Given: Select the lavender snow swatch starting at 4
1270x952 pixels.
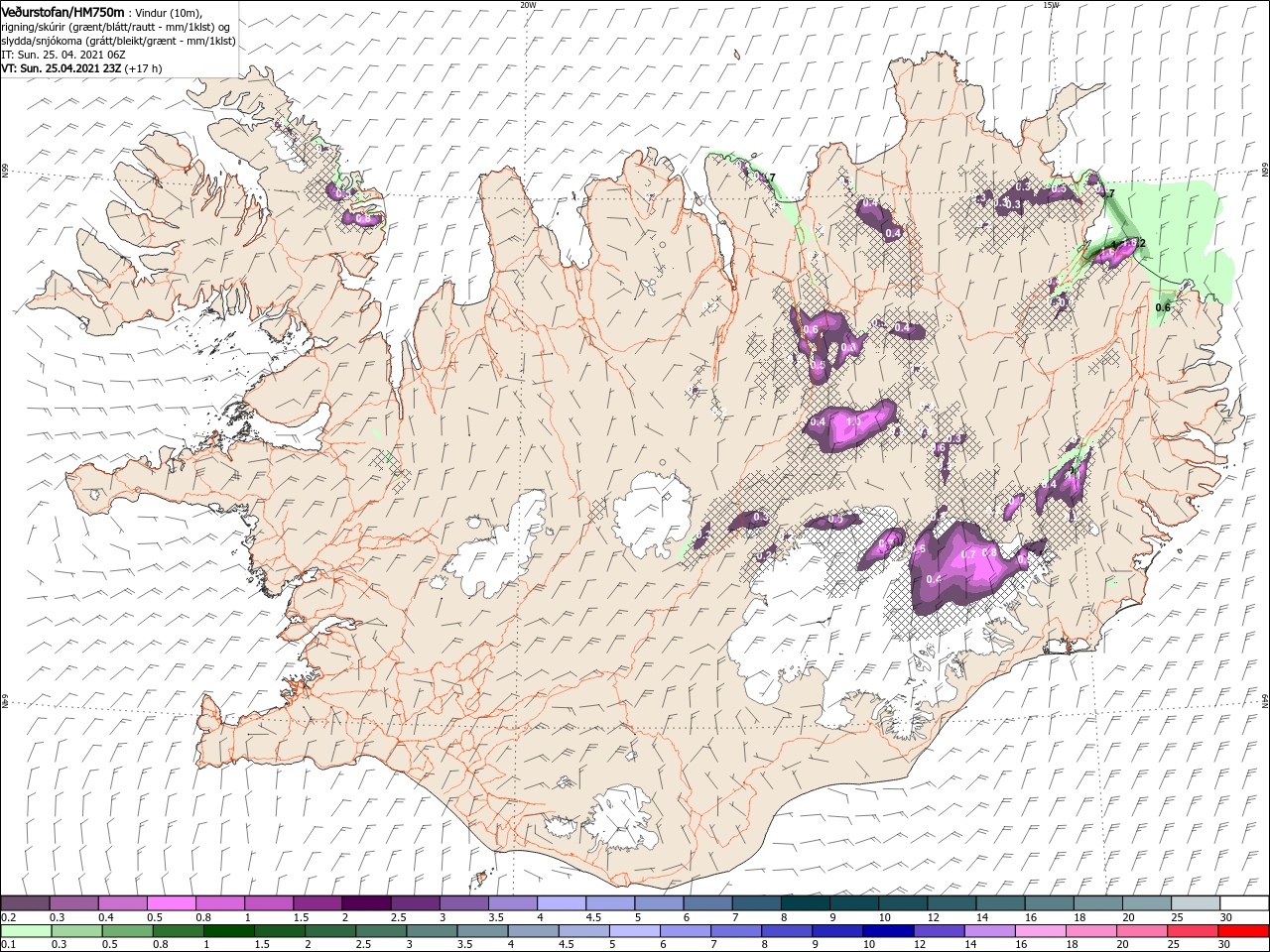Looking at the screenshot, I should pyautogui.click(x=562, y=902).
